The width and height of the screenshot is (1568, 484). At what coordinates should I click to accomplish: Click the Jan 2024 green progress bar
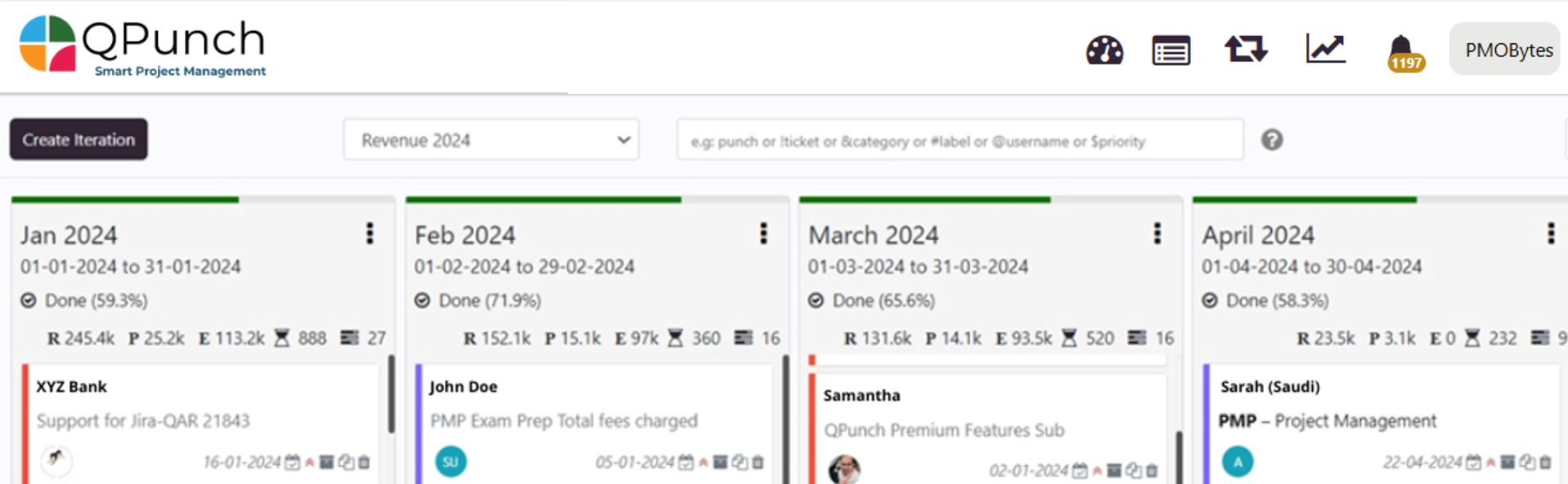pyautogui.click(x=125, y=199)
